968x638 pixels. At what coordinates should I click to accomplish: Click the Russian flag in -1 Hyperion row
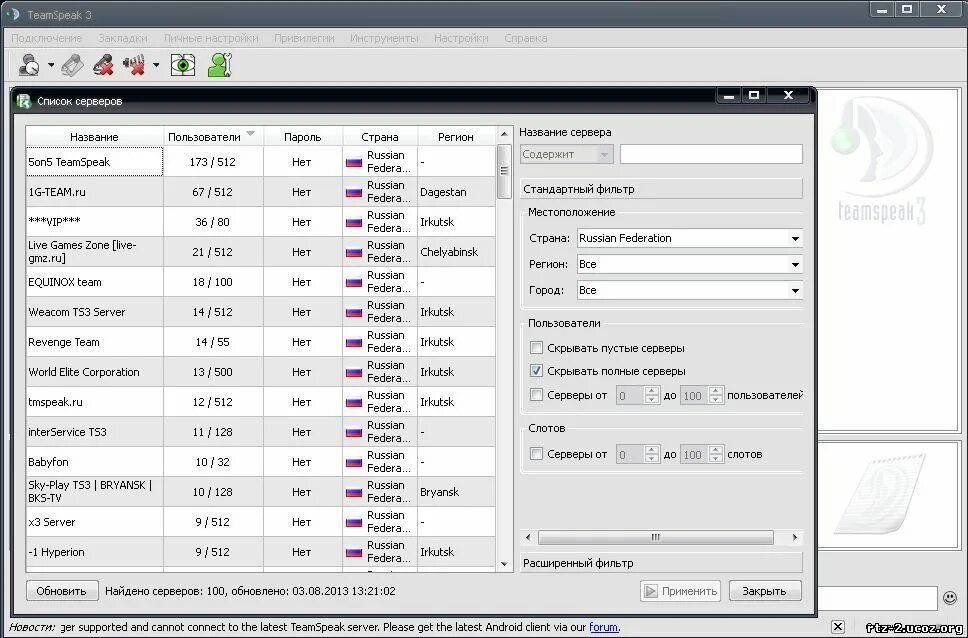(354, 552)
